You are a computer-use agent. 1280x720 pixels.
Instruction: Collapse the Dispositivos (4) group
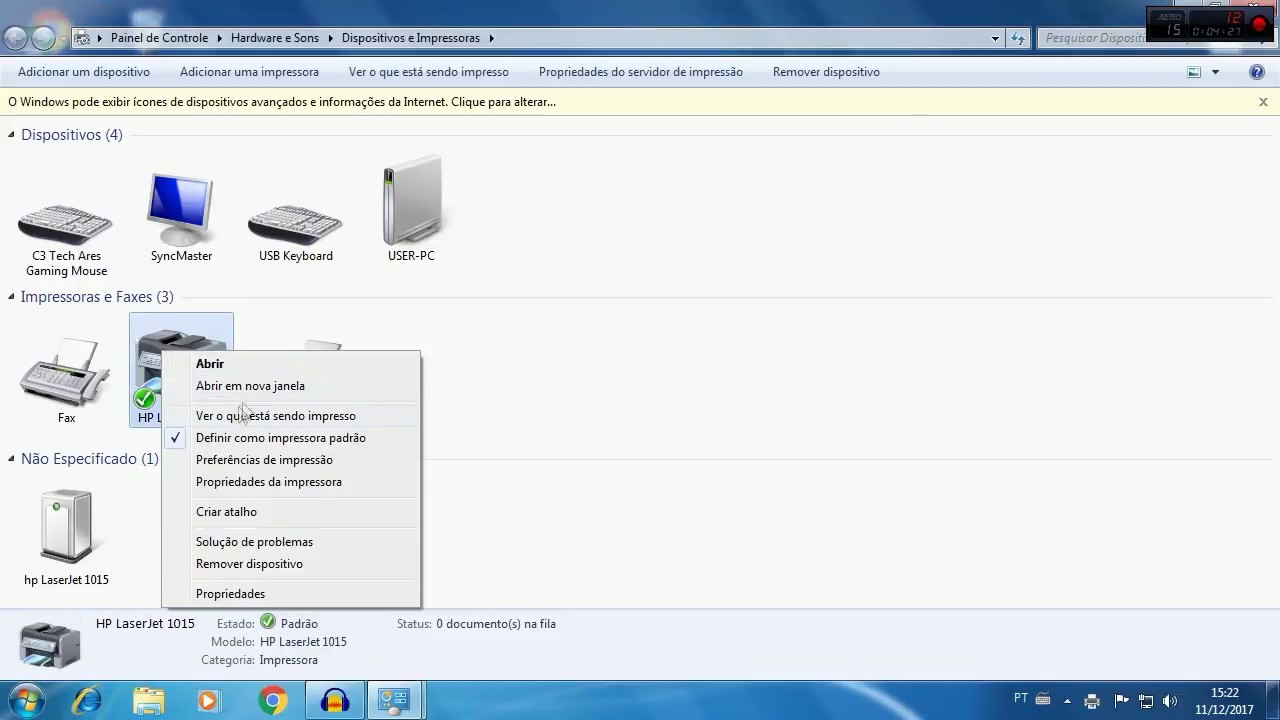click(12, 134)
